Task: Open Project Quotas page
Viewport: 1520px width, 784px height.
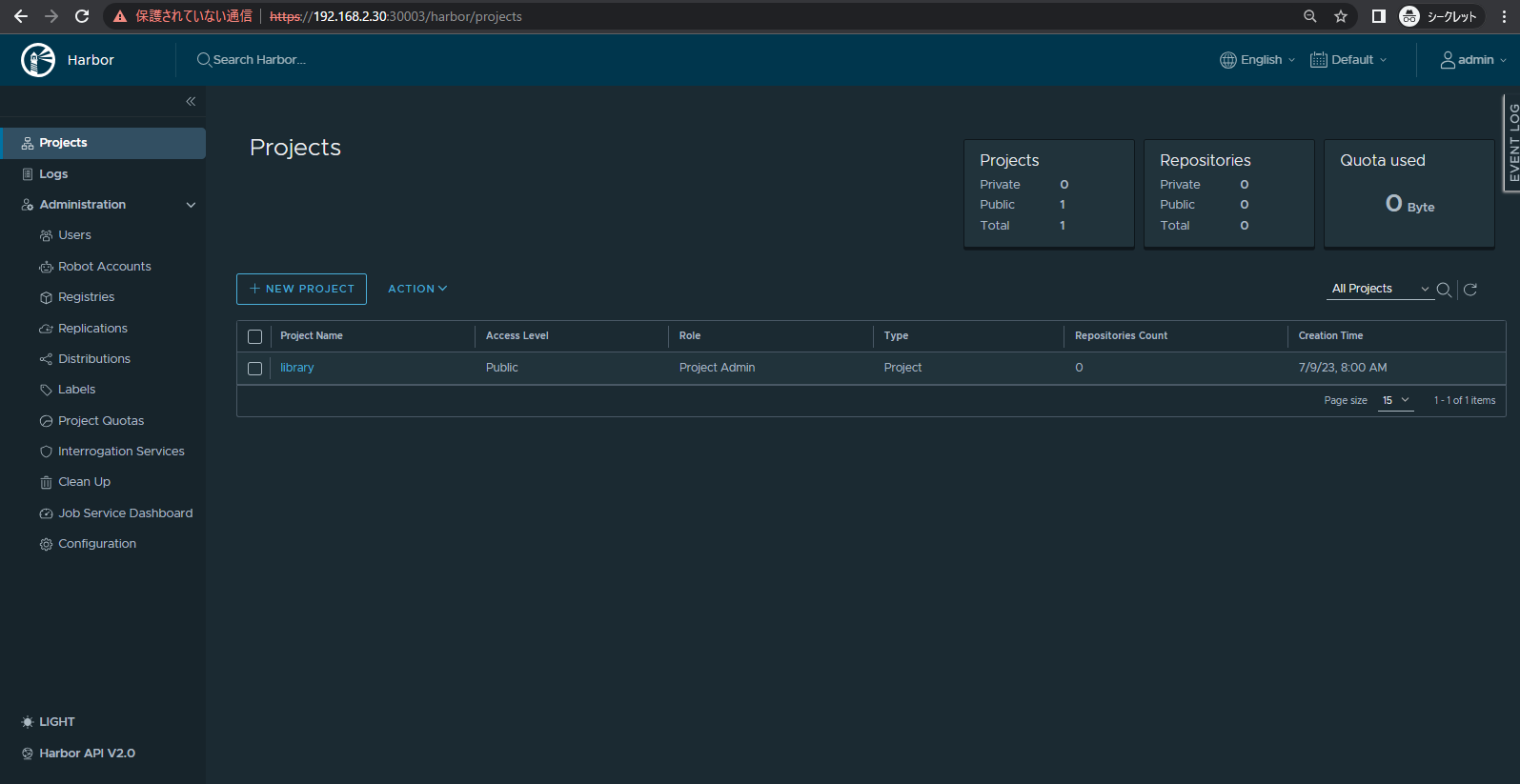Action: [x=101, y=421]
